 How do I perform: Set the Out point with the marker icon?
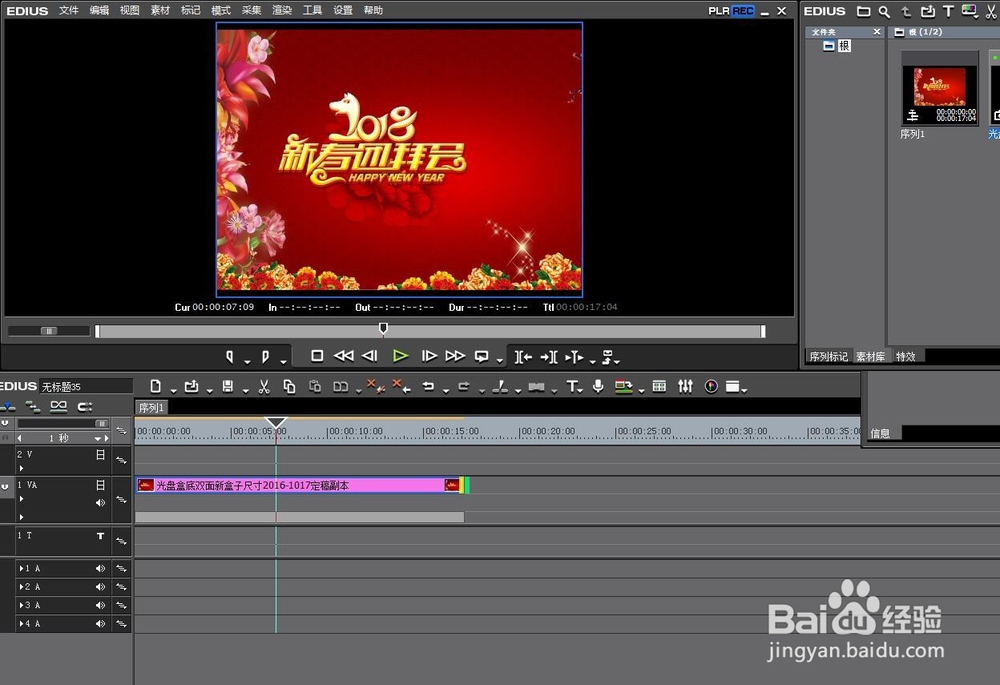click(x=265, y=357)
